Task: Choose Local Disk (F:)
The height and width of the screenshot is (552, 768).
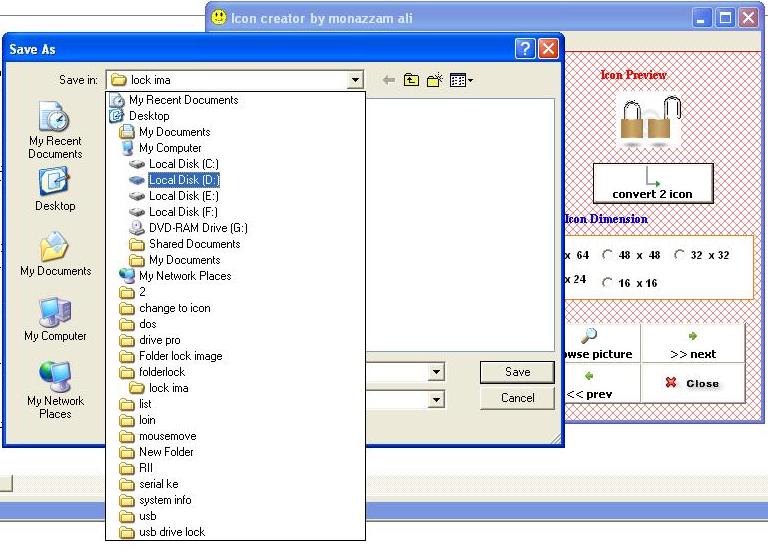Action: [236, 212]
